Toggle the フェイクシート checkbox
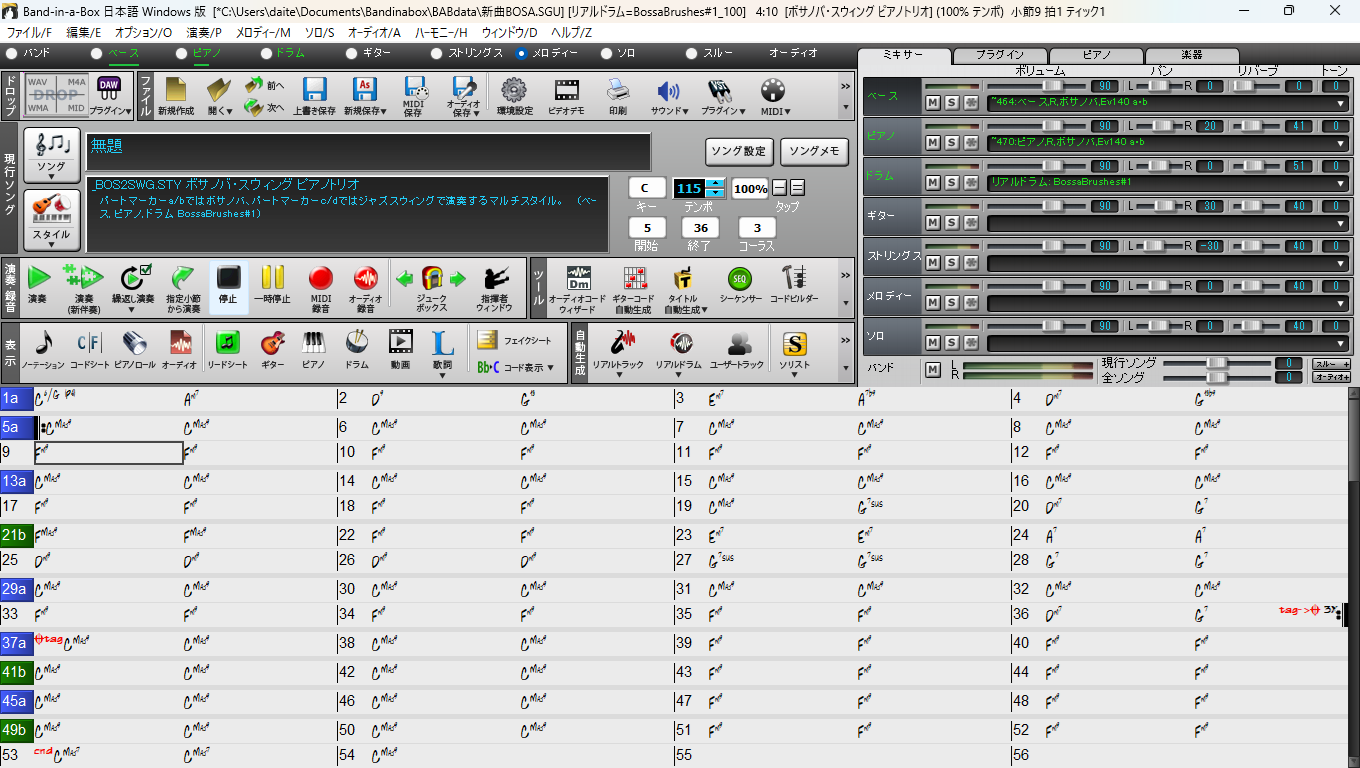The width and height of the screenshot is (1360, 768). pos(515,341)
